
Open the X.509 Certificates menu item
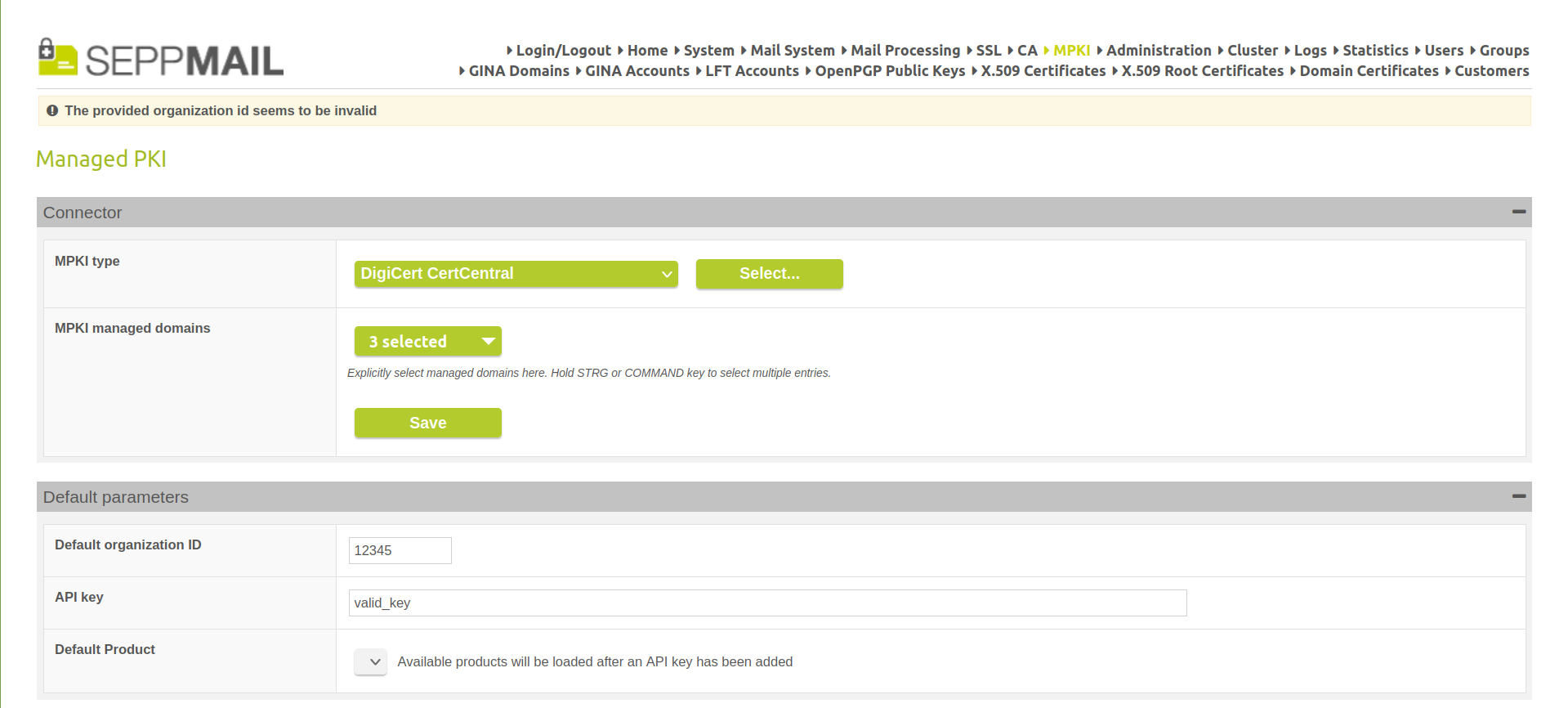click(1043, 71)
